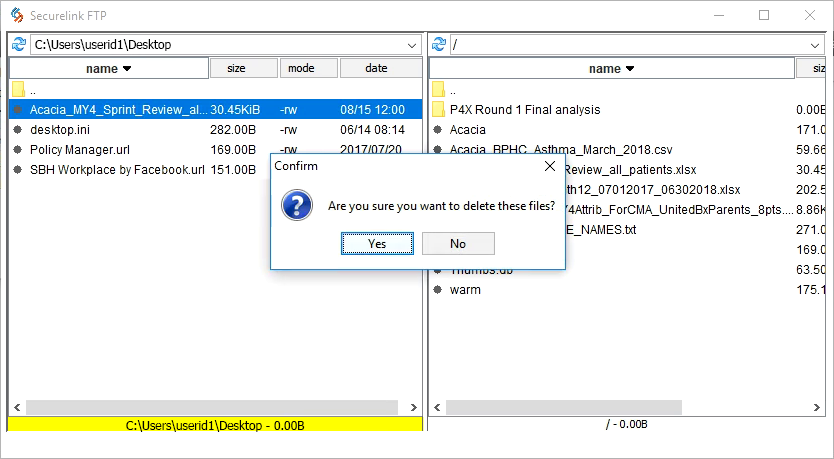
Task: Select the P4X Round 1 Final analysis folder
Action: tap(525, 110)
